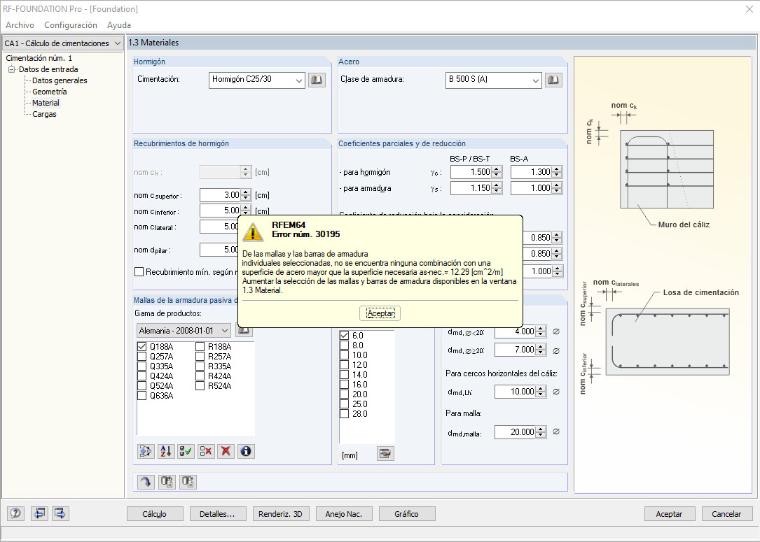Screen dimensions: 760x542
Task: Open steel reinforcement library book icon
Action: 553,80
